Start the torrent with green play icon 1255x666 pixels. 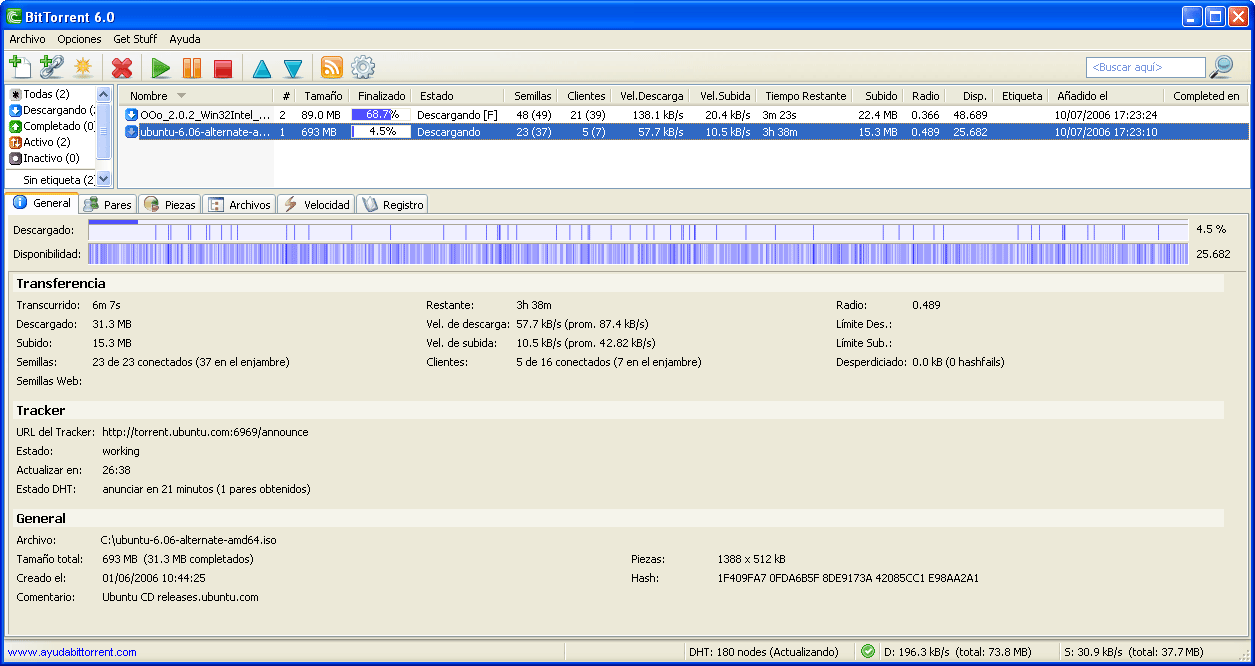click(160, 68)
